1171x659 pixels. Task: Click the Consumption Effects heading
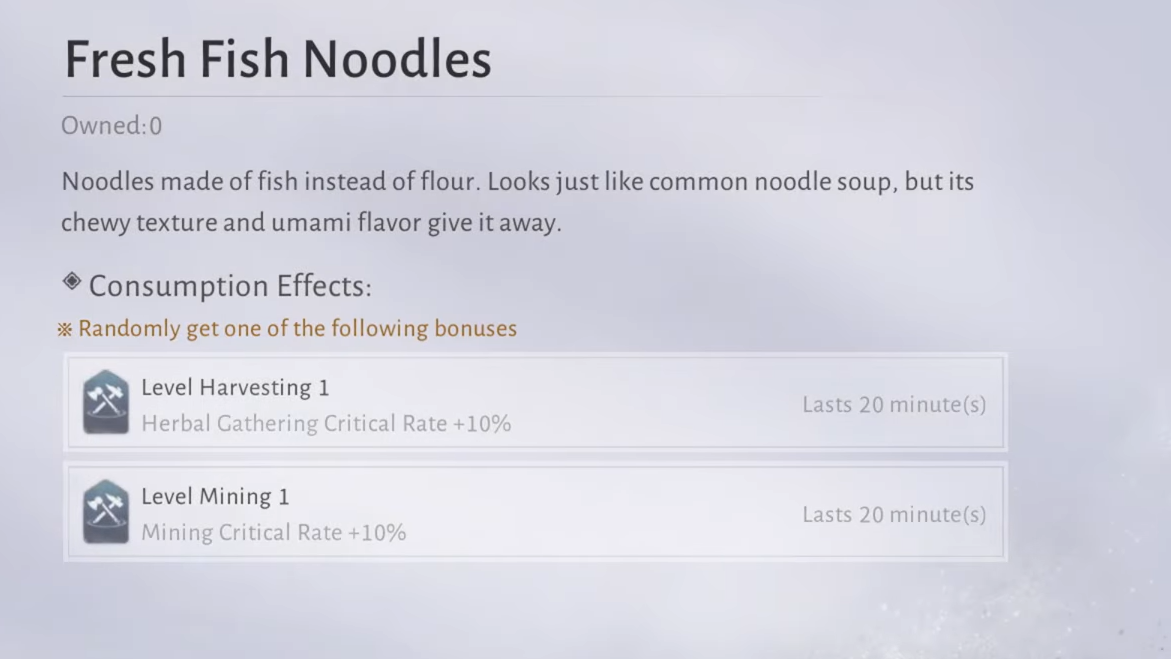230,287
